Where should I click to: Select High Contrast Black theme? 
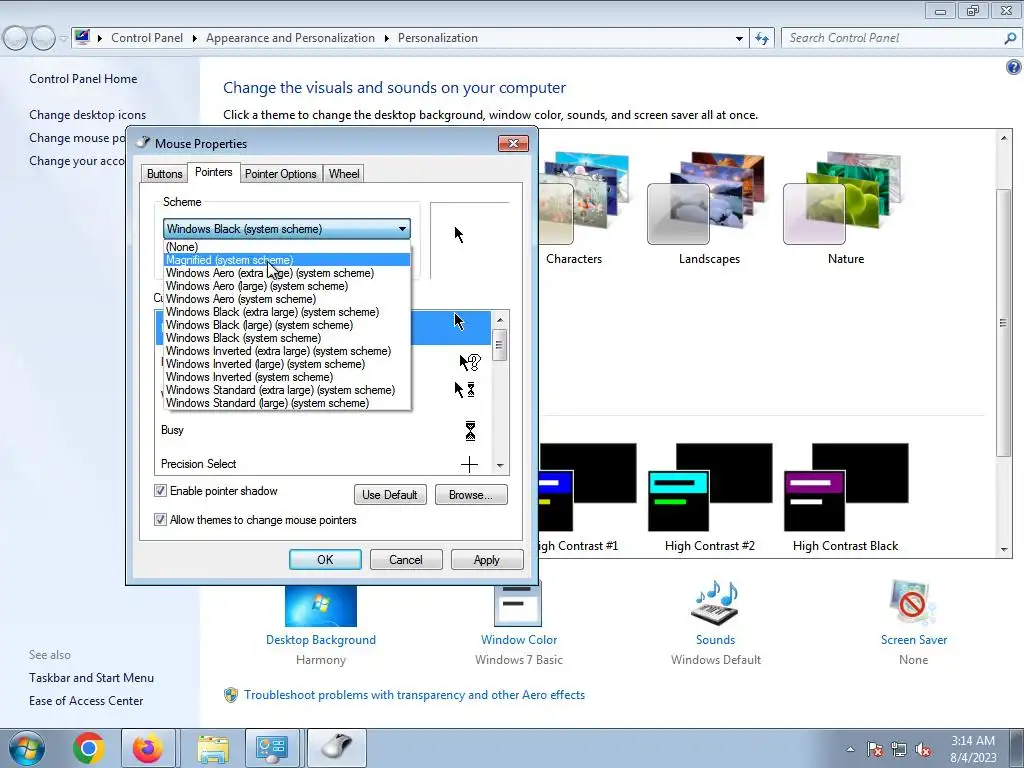[846, 487]
